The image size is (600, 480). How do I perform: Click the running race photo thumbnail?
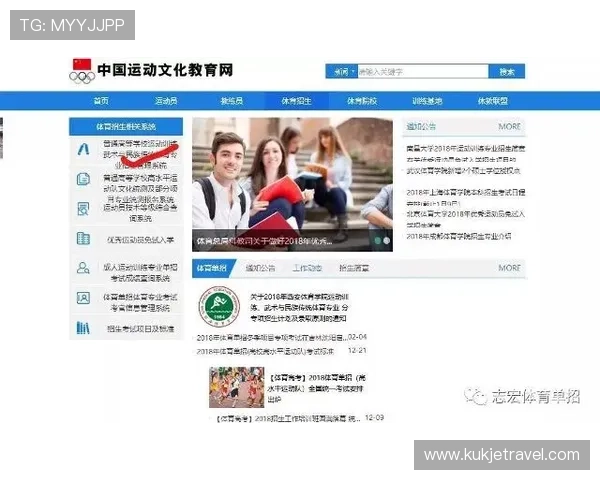[x=236, y=387]
